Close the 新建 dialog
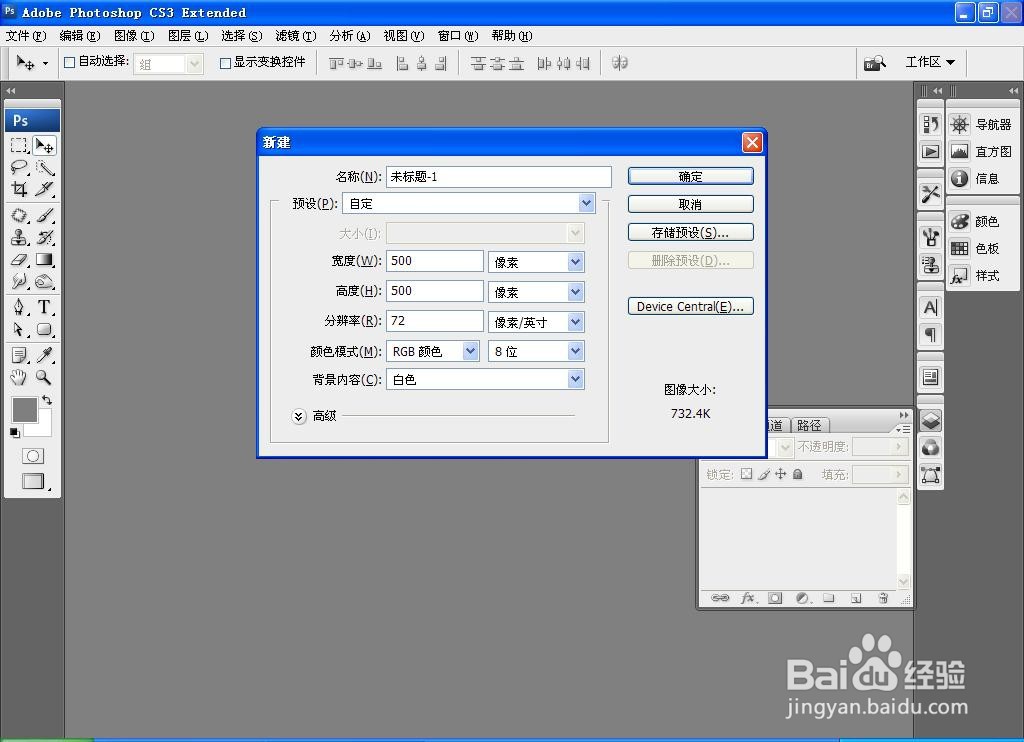Viewport: 1024px width, 742px height. click(x=752, y=142)
